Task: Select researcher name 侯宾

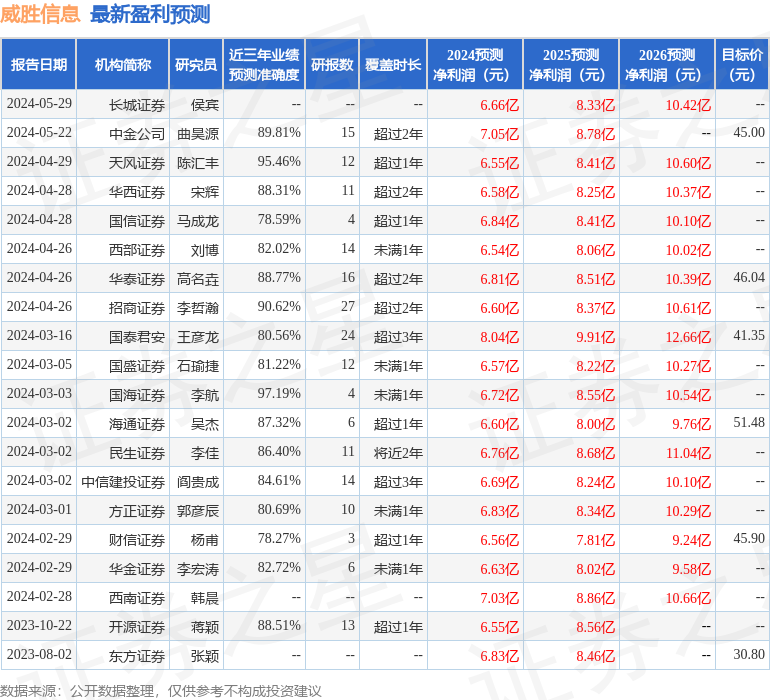Action: 205,105
